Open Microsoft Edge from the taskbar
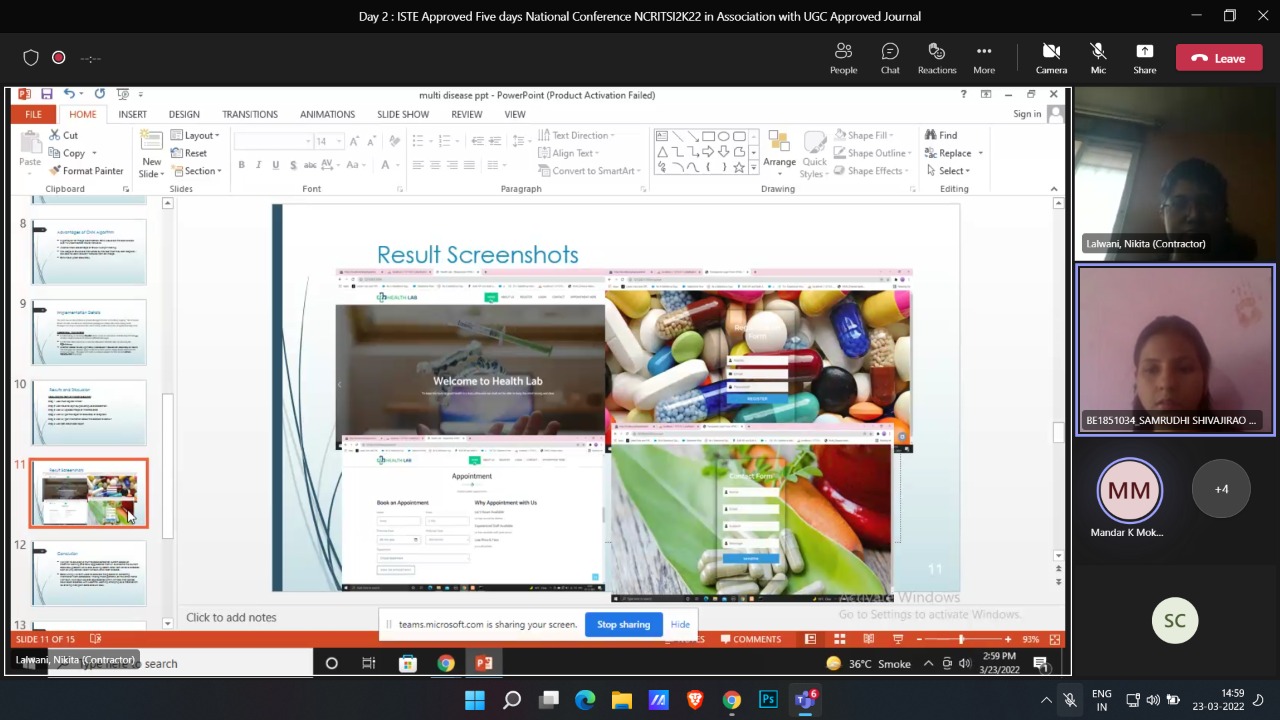1280x720 pixels. 585,700
